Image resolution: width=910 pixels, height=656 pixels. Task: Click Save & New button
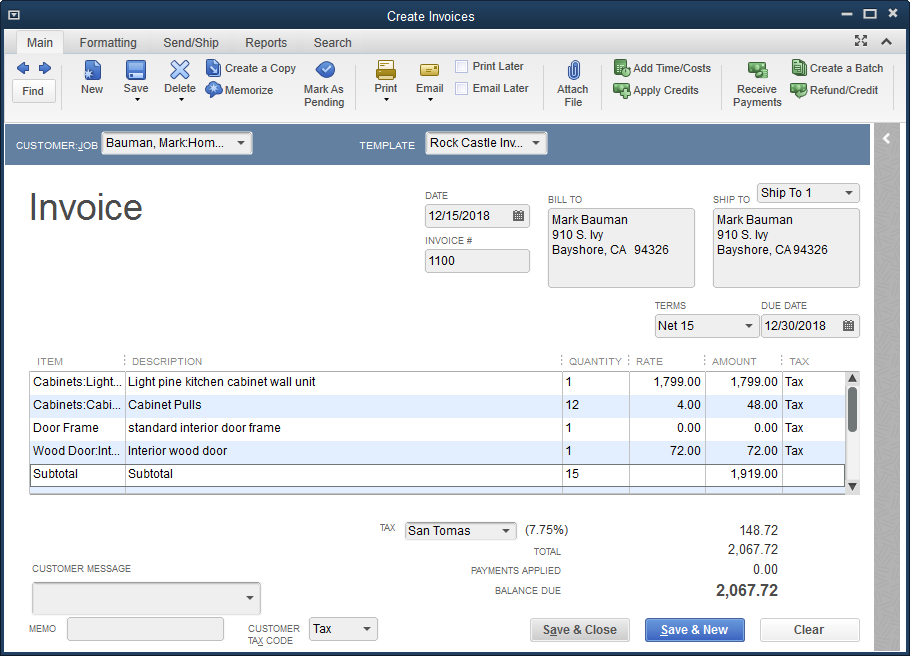[x=695, y=630]
